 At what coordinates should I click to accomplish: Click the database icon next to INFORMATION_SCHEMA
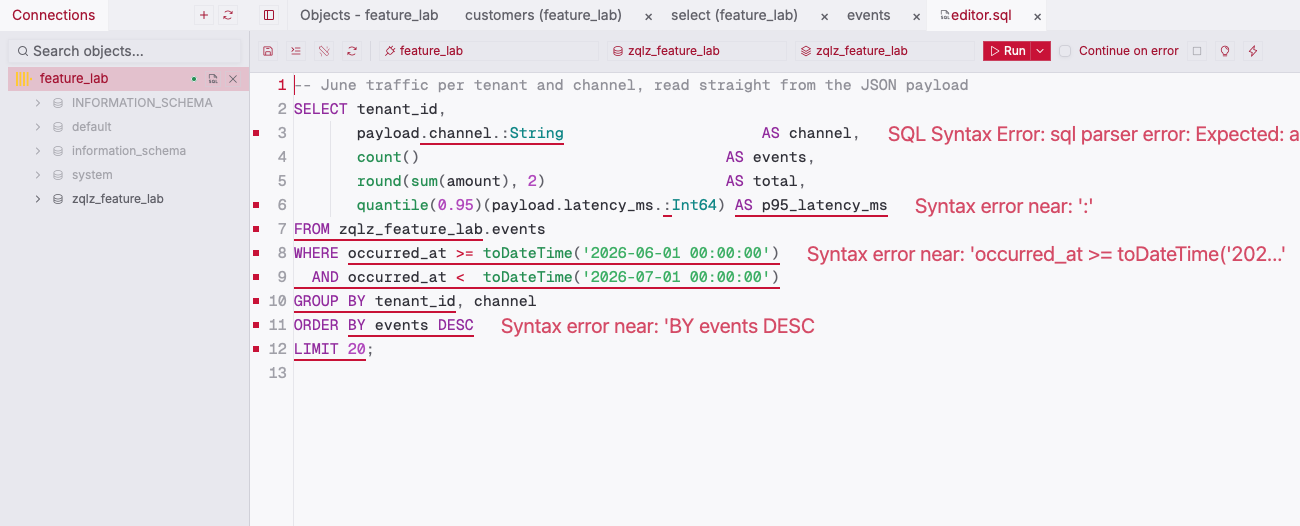(x=58, y=103)
